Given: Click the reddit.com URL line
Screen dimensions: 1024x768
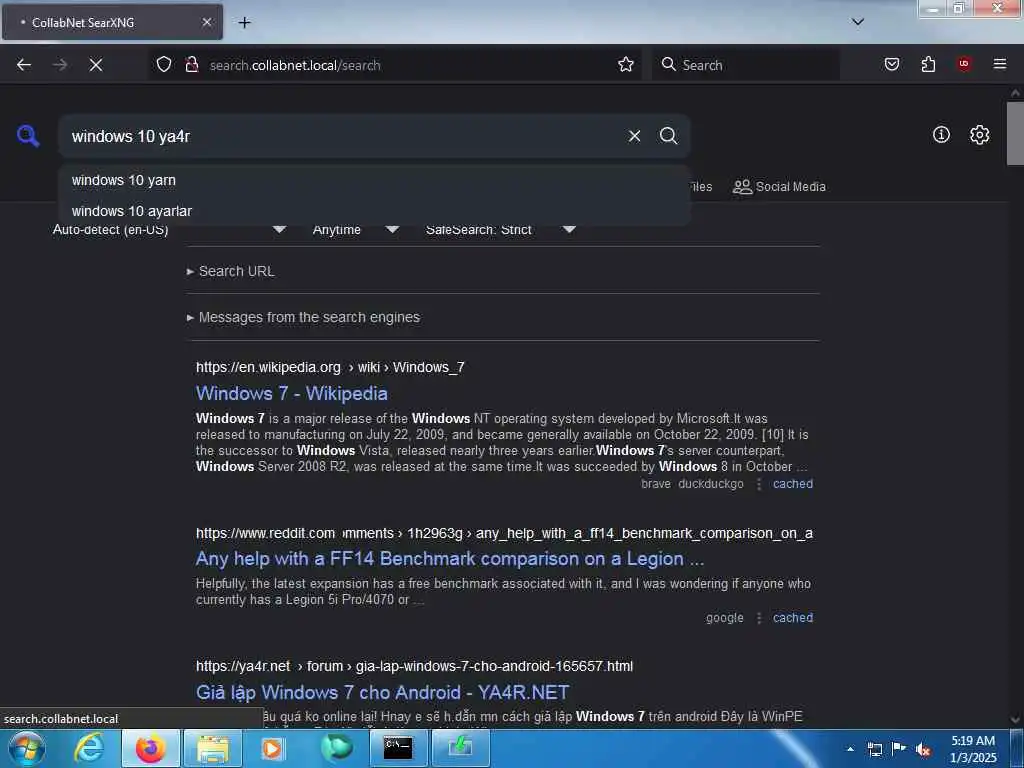Looking at the screenshot, I should coord(504,533).
